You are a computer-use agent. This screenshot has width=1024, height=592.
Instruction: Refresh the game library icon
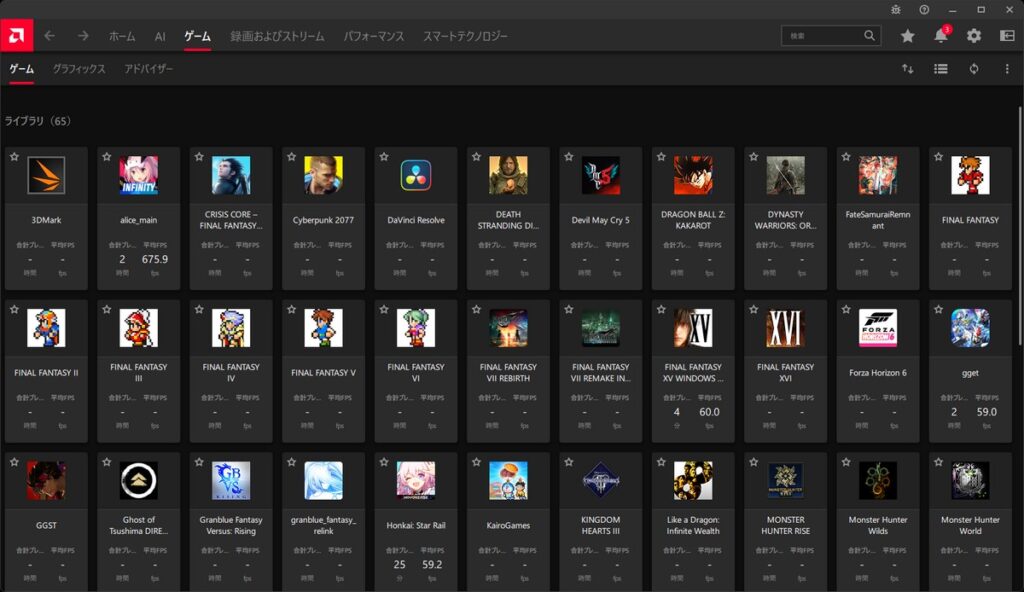tap(974, 69)
